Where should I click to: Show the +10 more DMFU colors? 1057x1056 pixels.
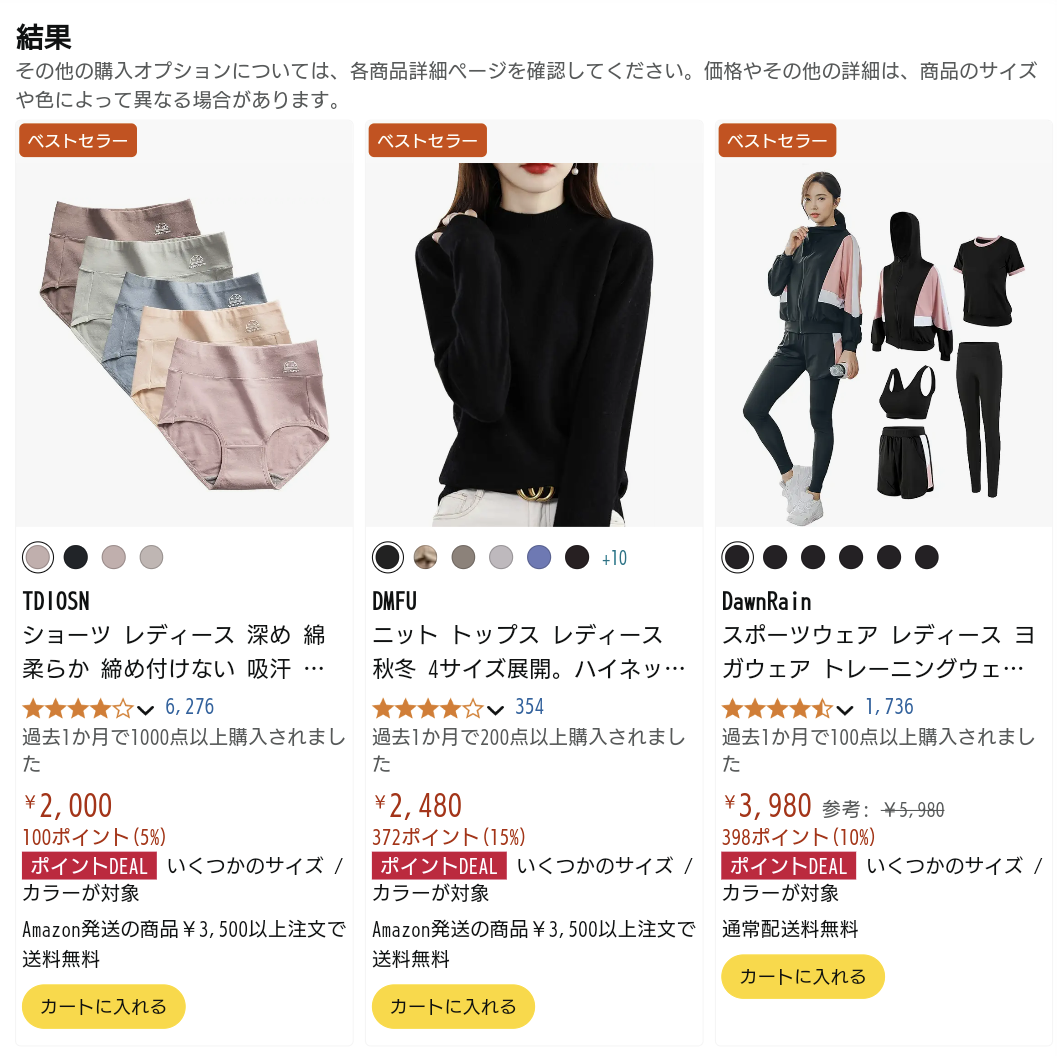pos(614,558)
